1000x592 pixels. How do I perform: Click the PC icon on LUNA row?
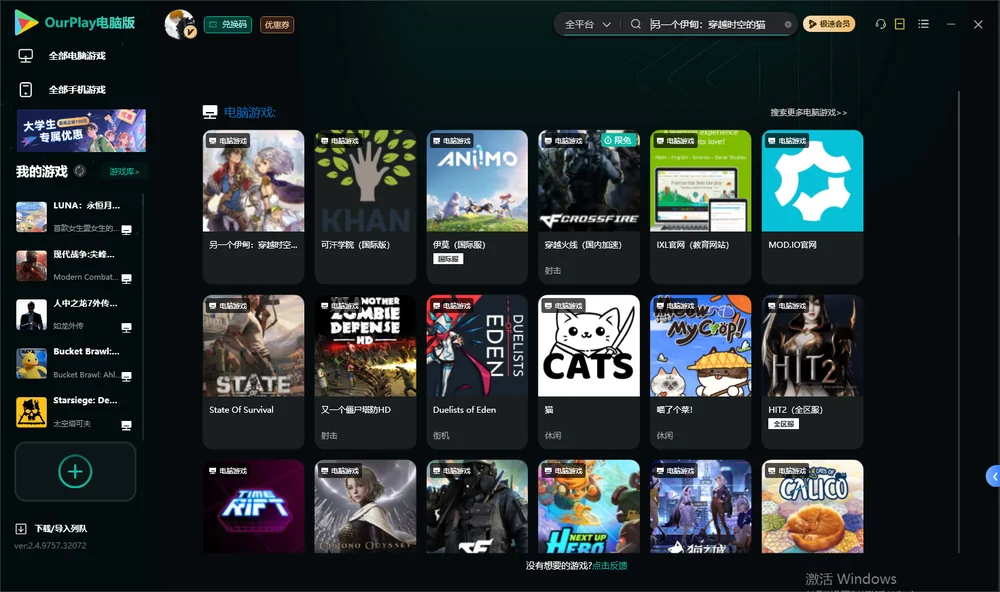coord(126,230)
